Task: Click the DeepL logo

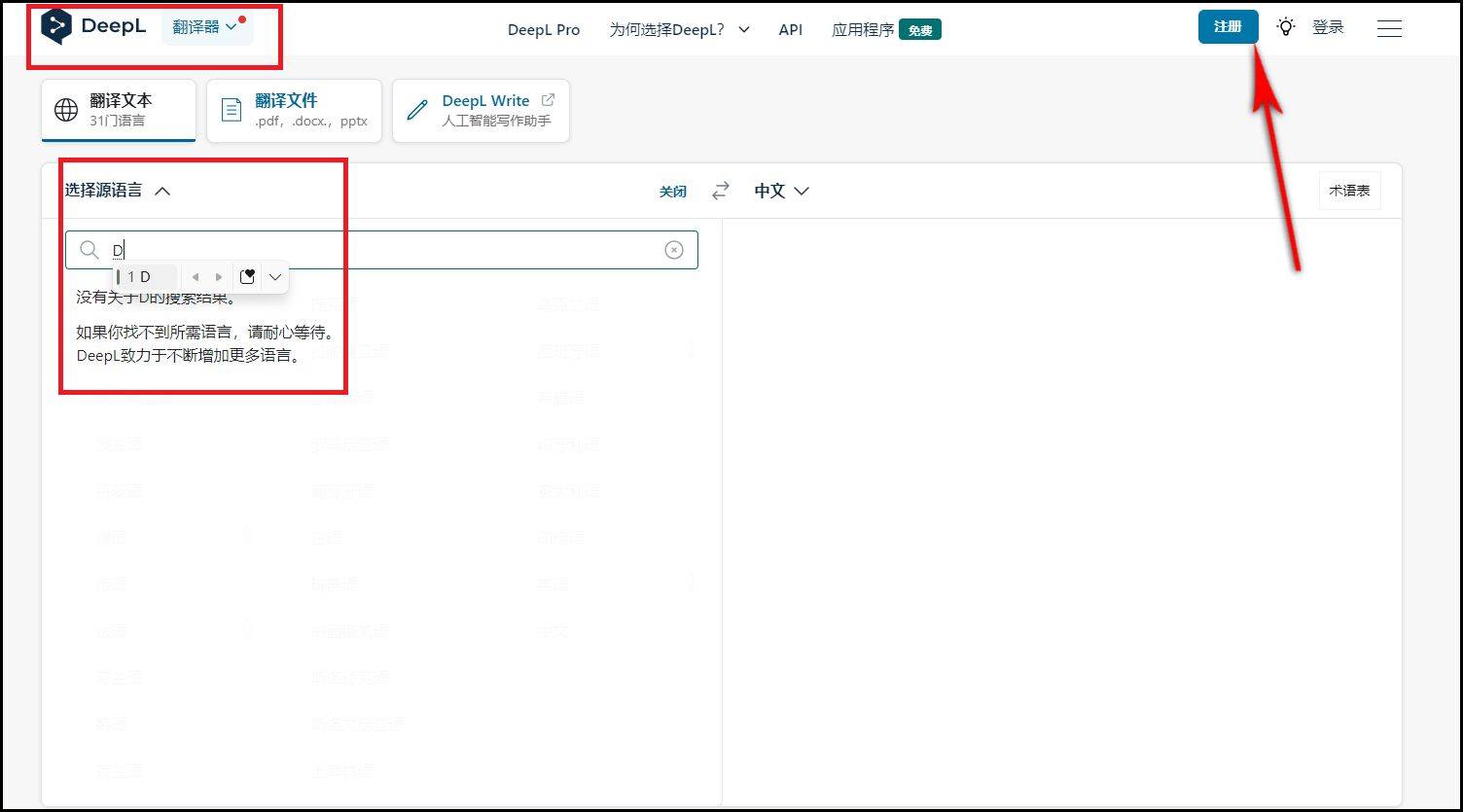Action: click(93, 26)
